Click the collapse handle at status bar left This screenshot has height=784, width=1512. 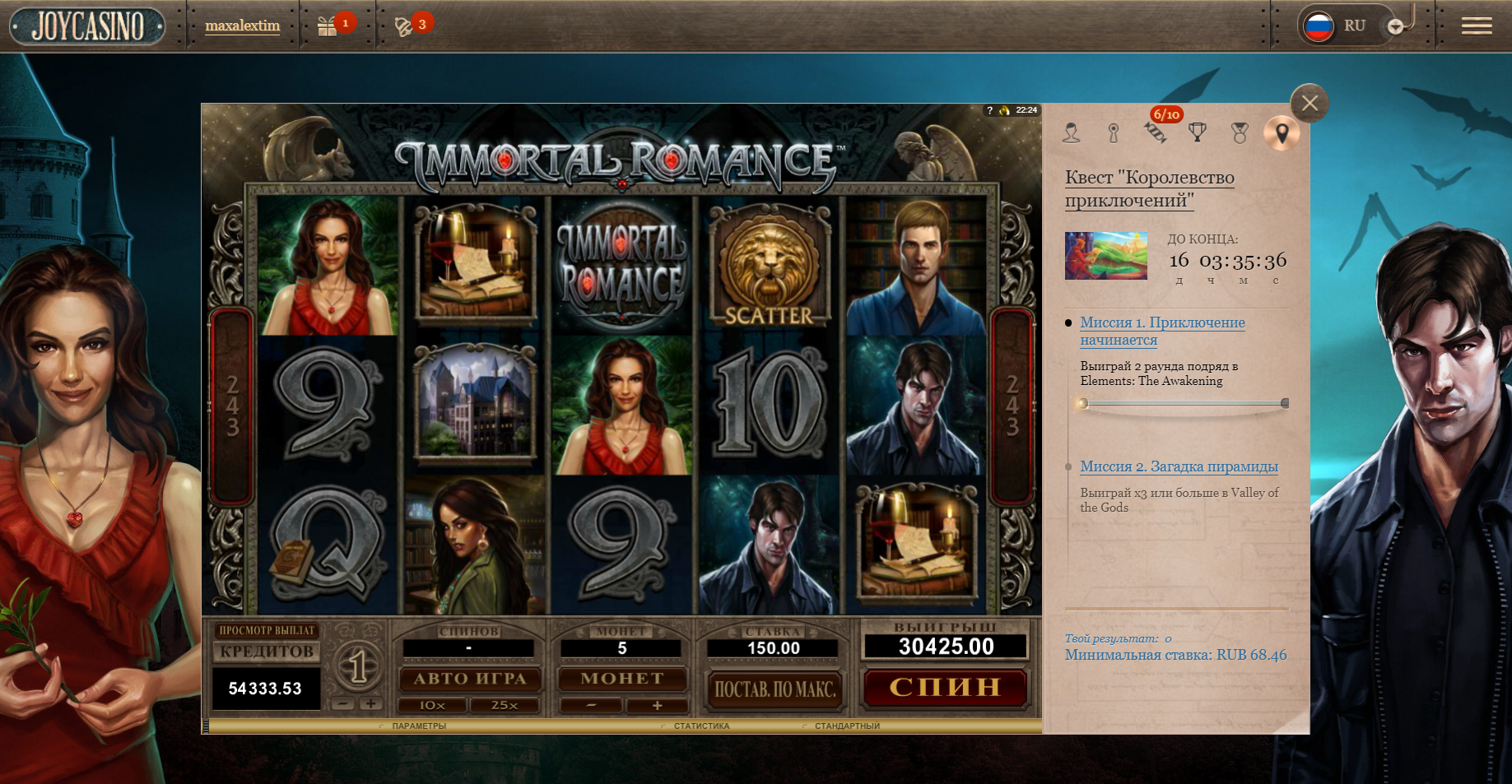coord(206,726)
